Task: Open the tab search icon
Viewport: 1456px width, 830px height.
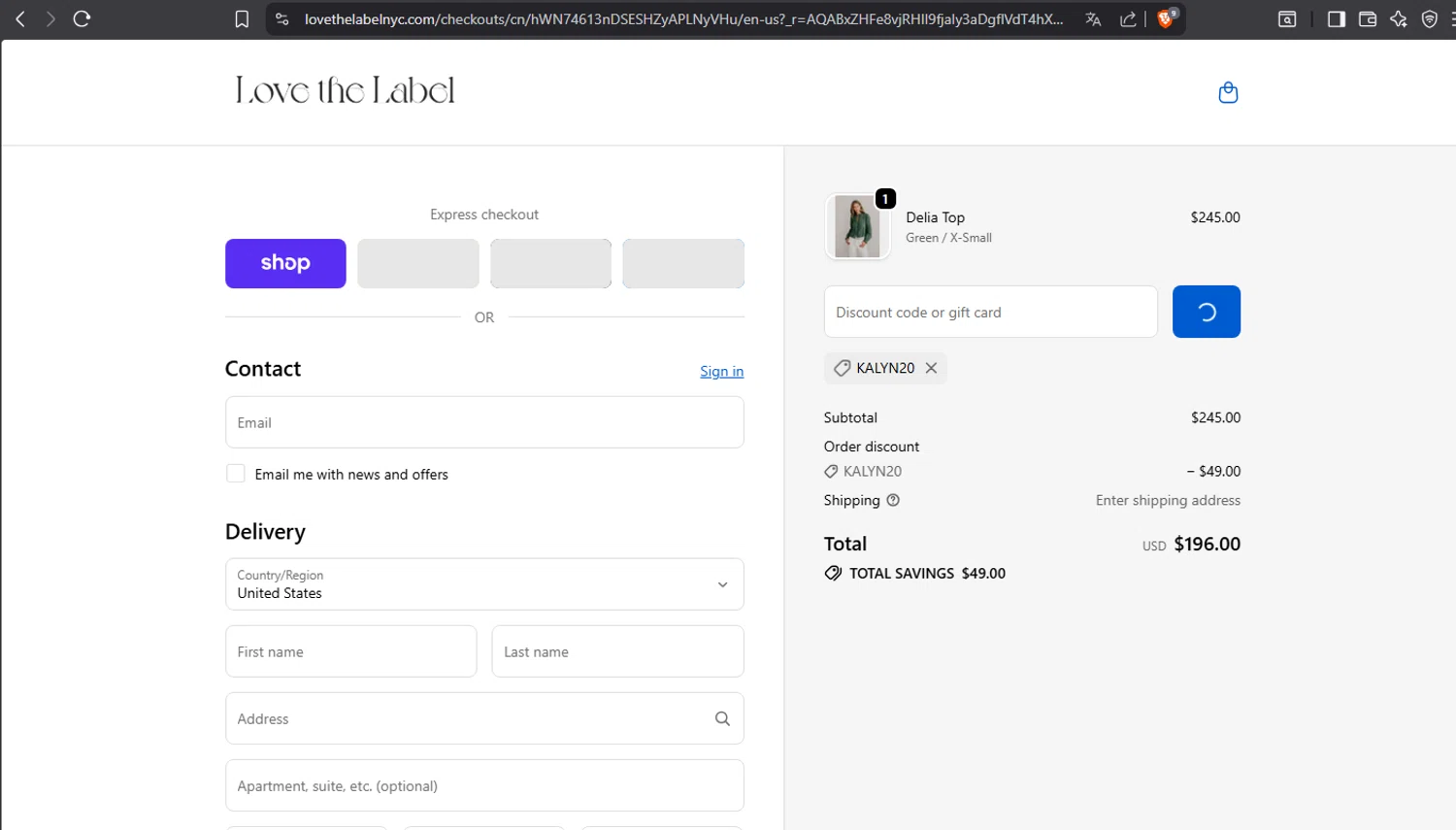Action: (x=1287, y=18)
